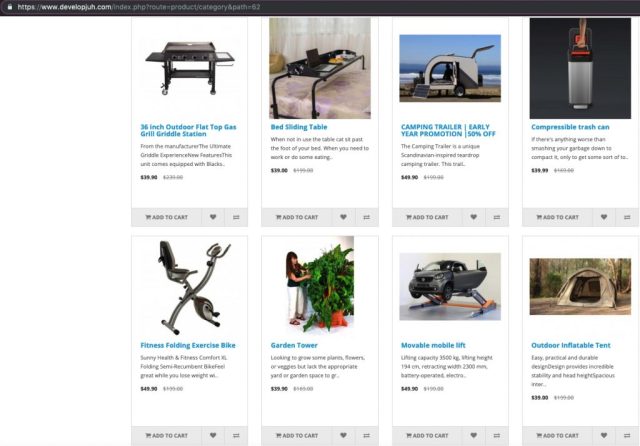The width and height of the screenshot is (640, 446).
Task: Add Gas Grill Griddle Station to wishlist
Action: (213, 217)
